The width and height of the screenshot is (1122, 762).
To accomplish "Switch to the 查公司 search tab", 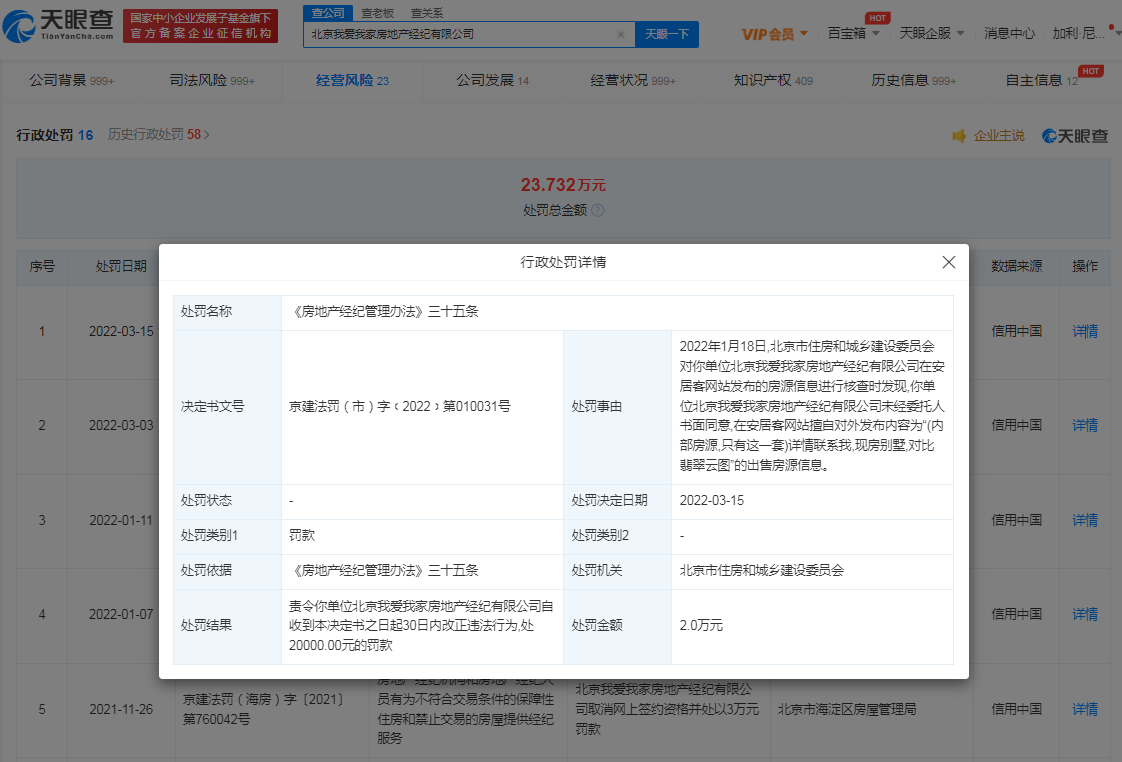I will coord(328,13).
